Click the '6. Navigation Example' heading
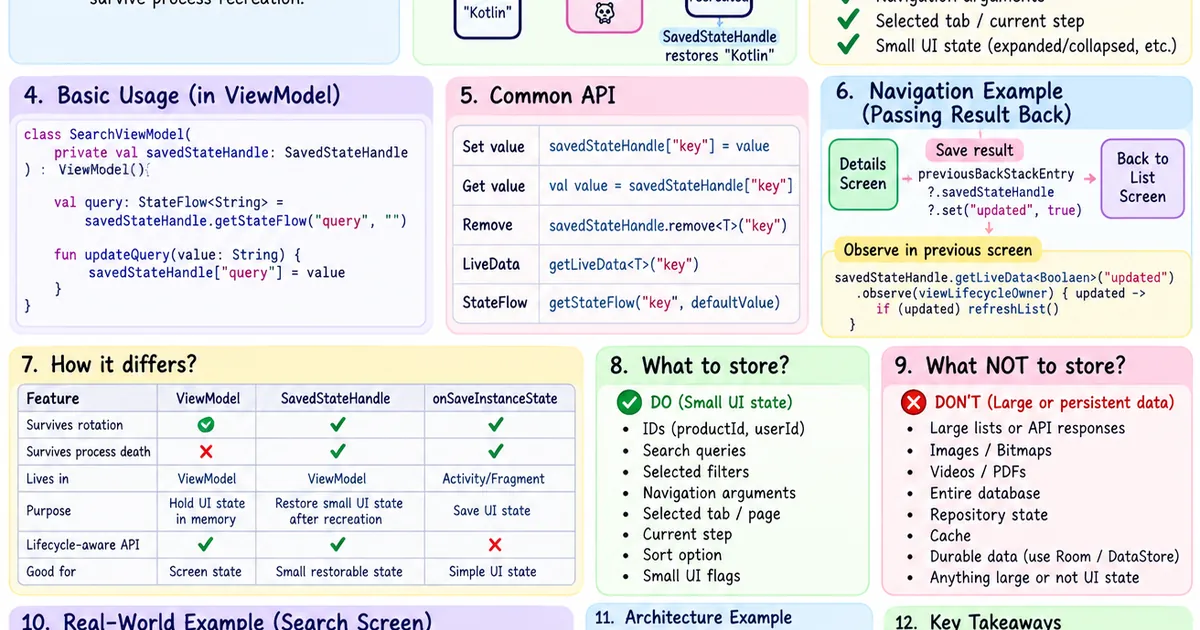1200x630 pixels. tap(950, 92)
